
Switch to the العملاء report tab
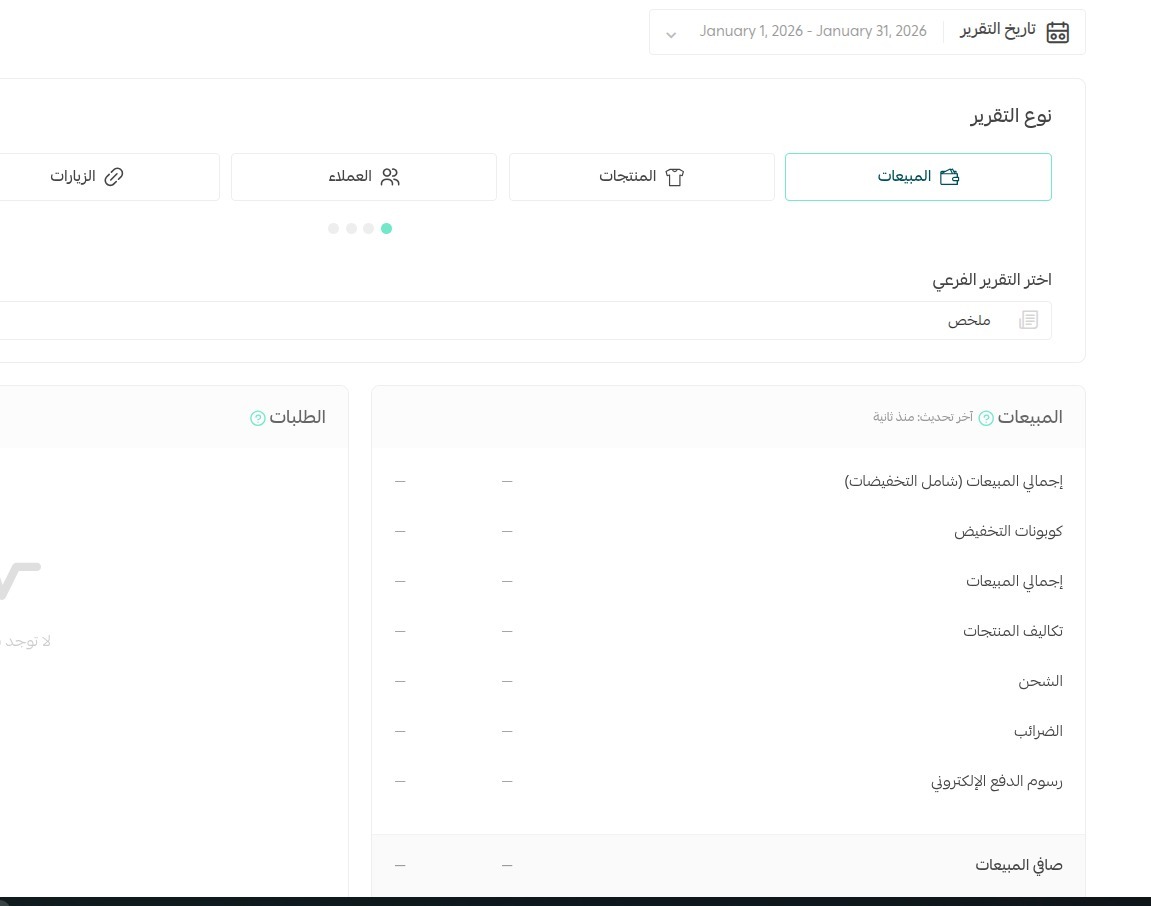[x=364, y=176]
